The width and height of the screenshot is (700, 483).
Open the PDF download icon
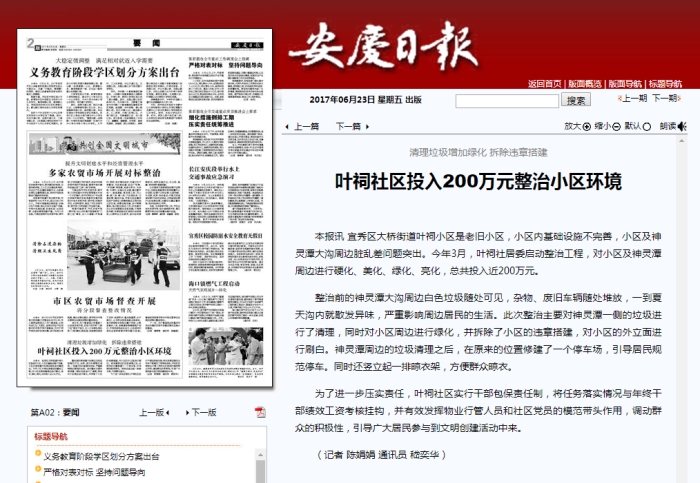pyautogui.click(x=260, y=412)
